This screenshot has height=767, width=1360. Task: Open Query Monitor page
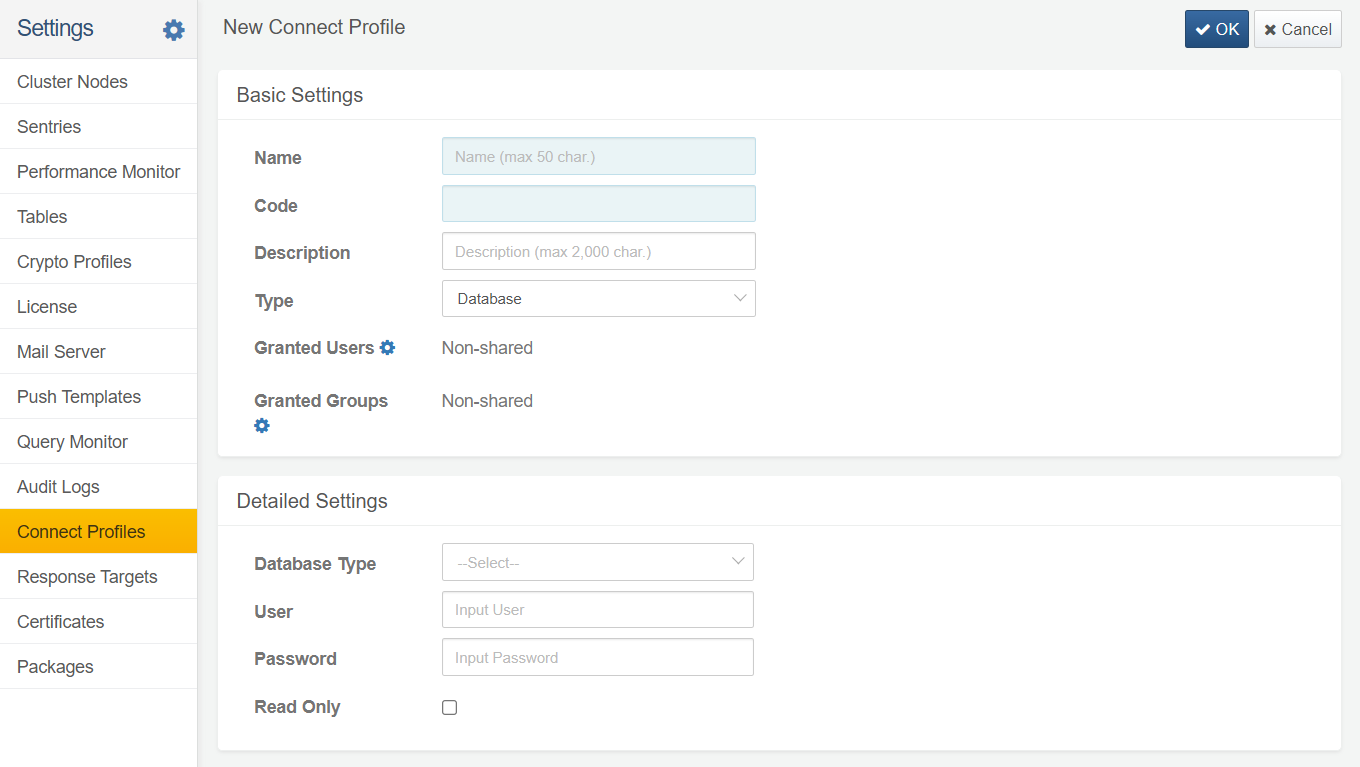coord(99,442)
